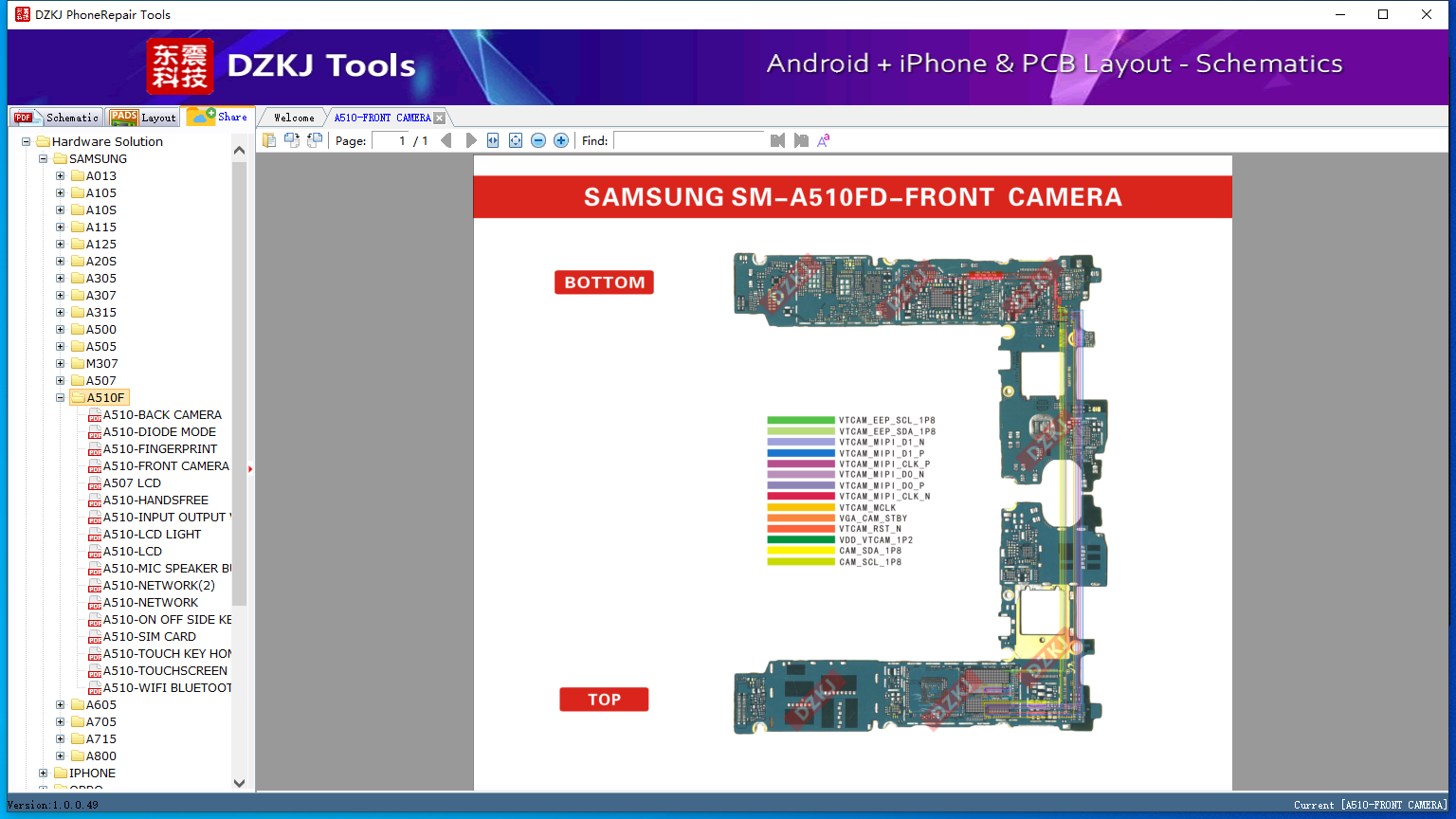Expand the A307 folder

(61, 295)
